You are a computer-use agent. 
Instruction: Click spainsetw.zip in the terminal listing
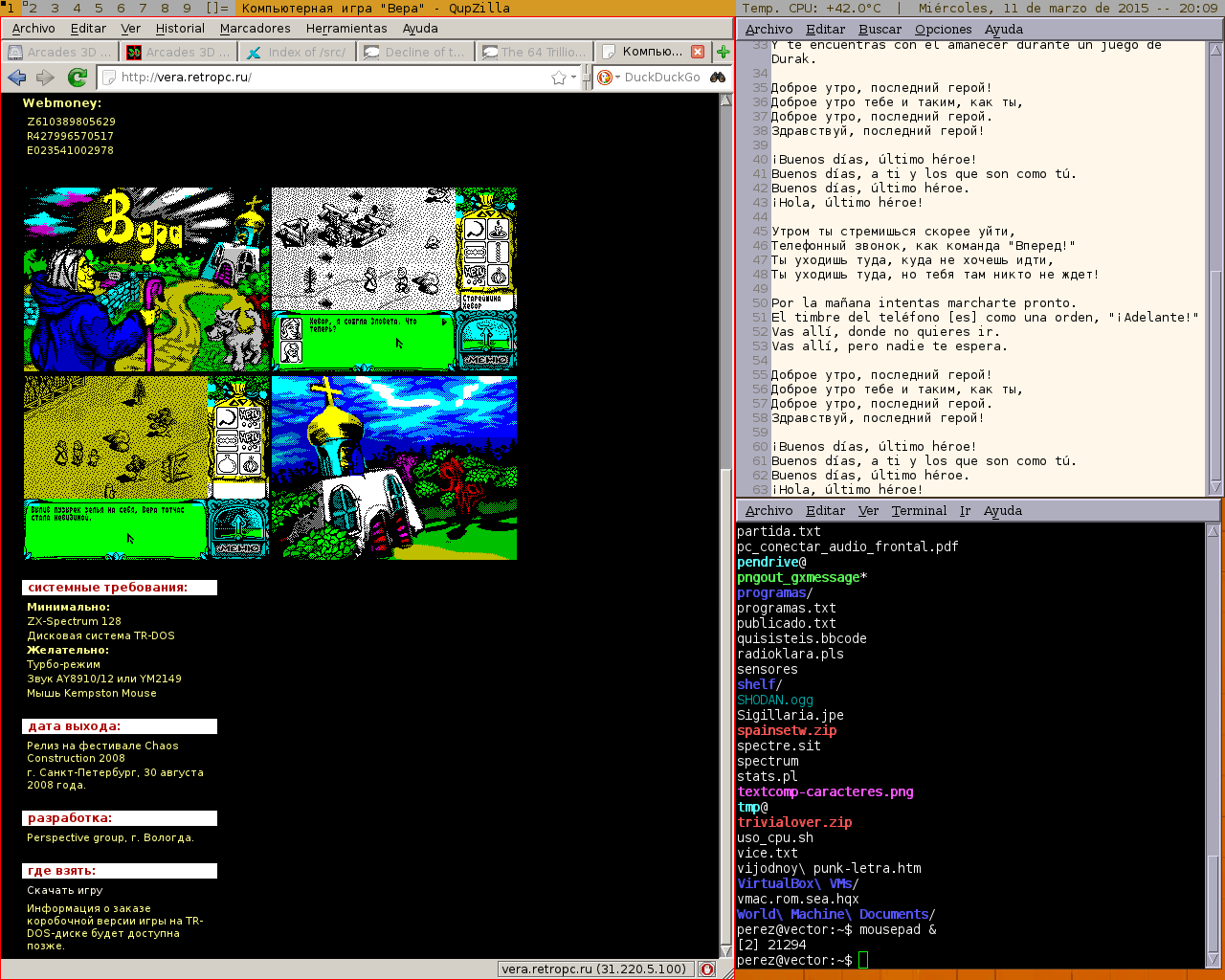click(787, 730)
